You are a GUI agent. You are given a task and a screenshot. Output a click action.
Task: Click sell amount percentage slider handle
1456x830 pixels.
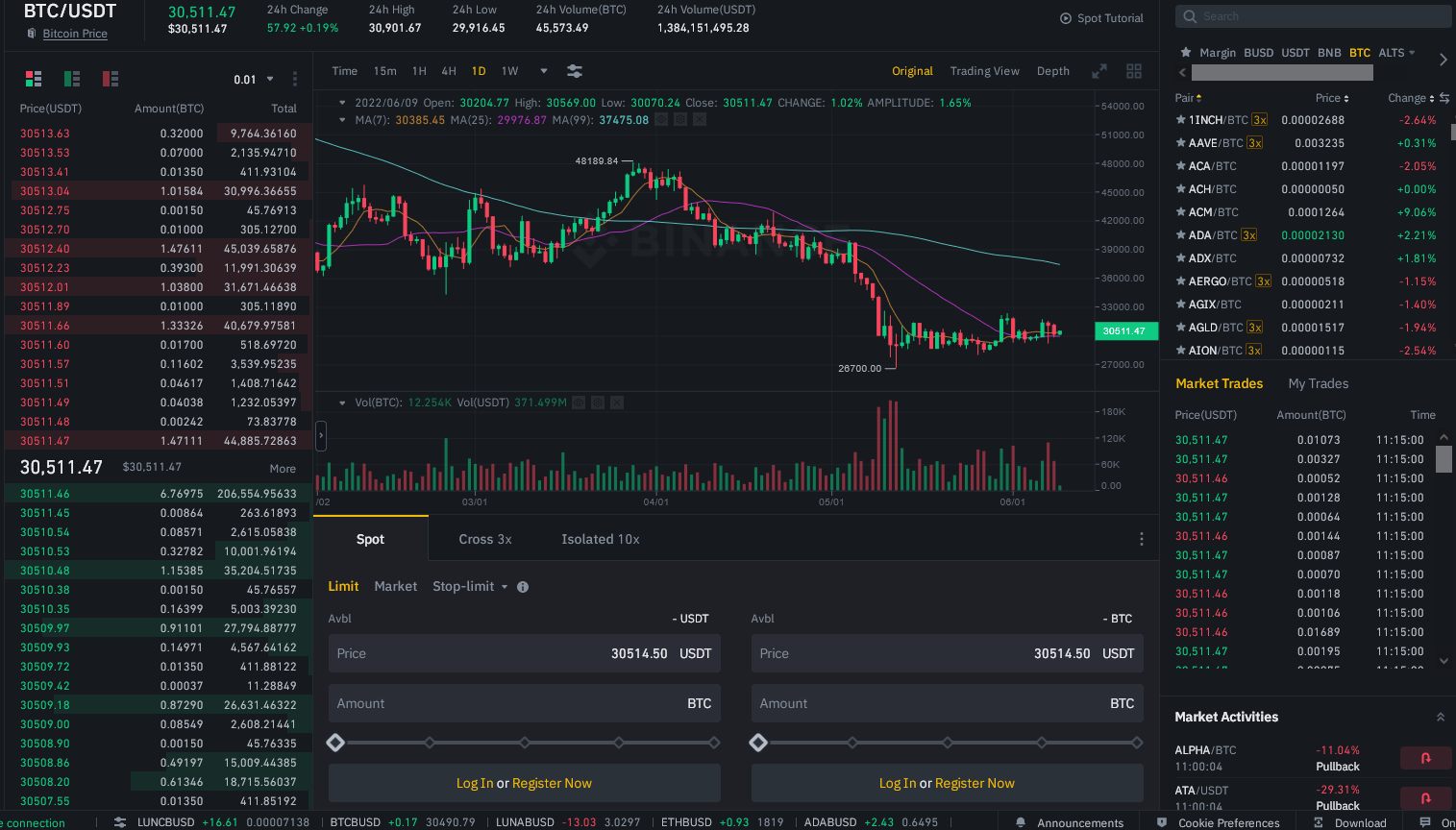pyautogui.click(x=758, y=743)
